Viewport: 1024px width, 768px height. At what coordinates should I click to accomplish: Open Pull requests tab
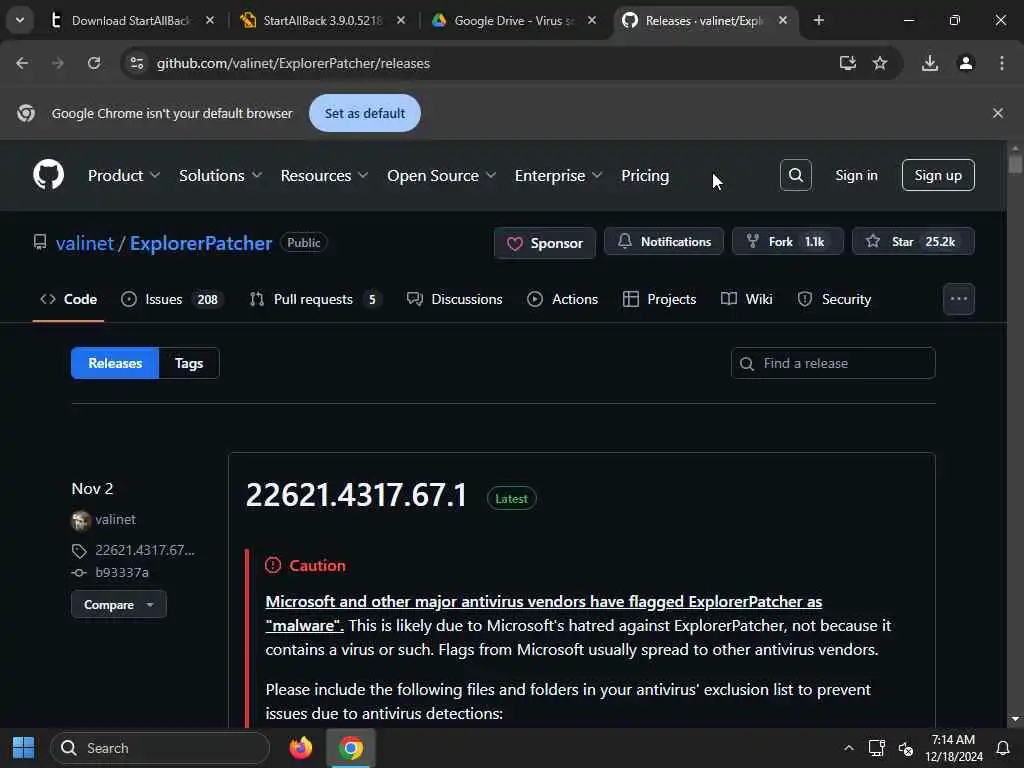(x=315, y=299)
